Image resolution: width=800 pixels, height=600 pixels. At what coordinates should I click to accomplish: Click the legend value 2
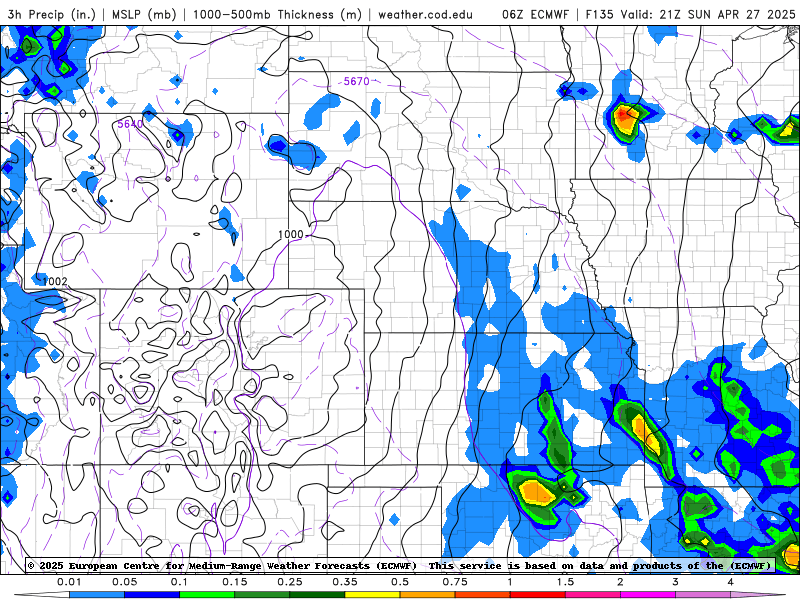[620, 582]
